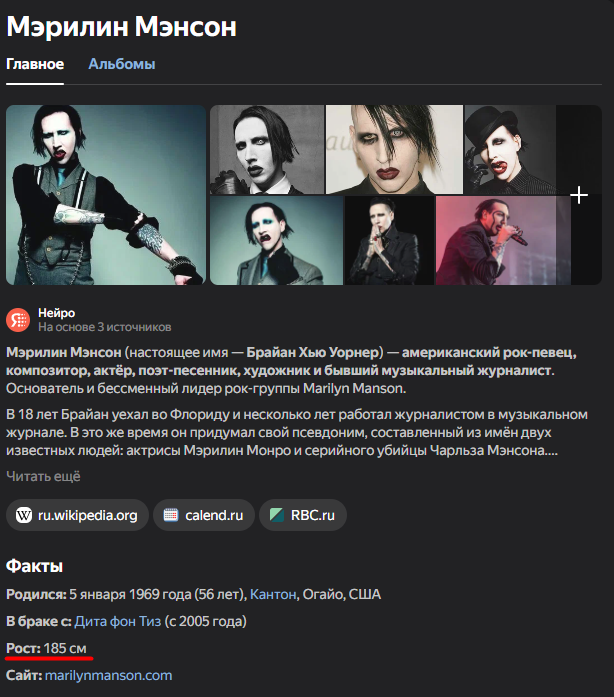Viewport: 614px width, 697px height.
Task: Open the close-up face with red lips photo
Action: [394, 149]
